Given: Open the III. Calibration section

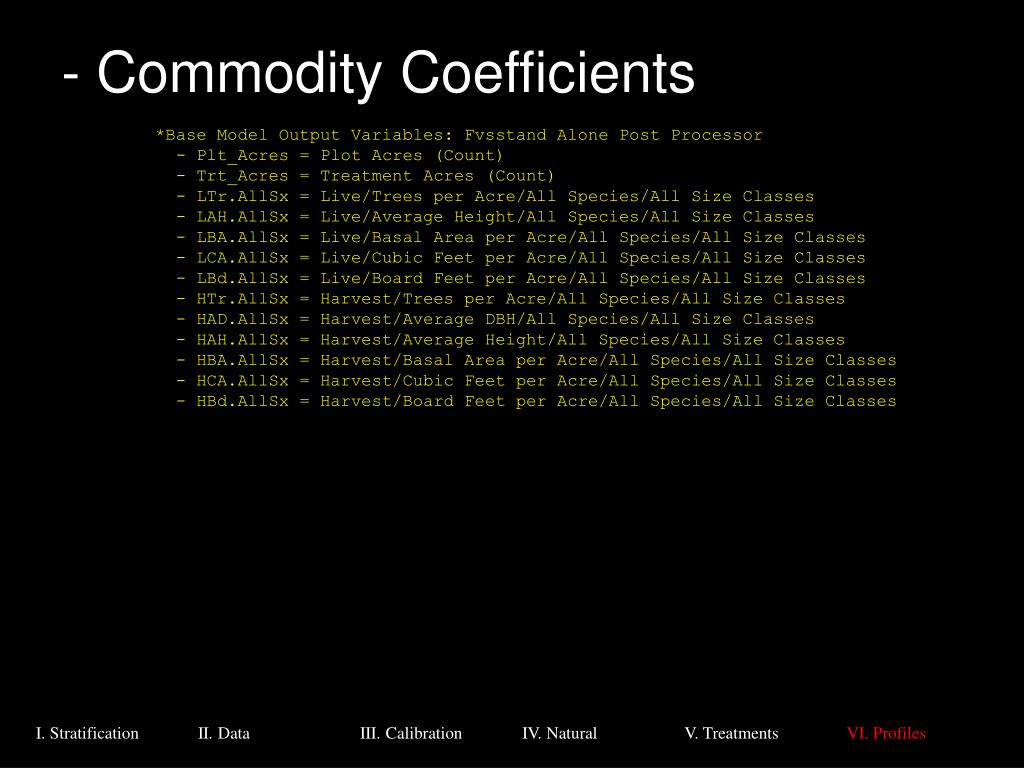Looking at the screenshot, I should [411, 733].
